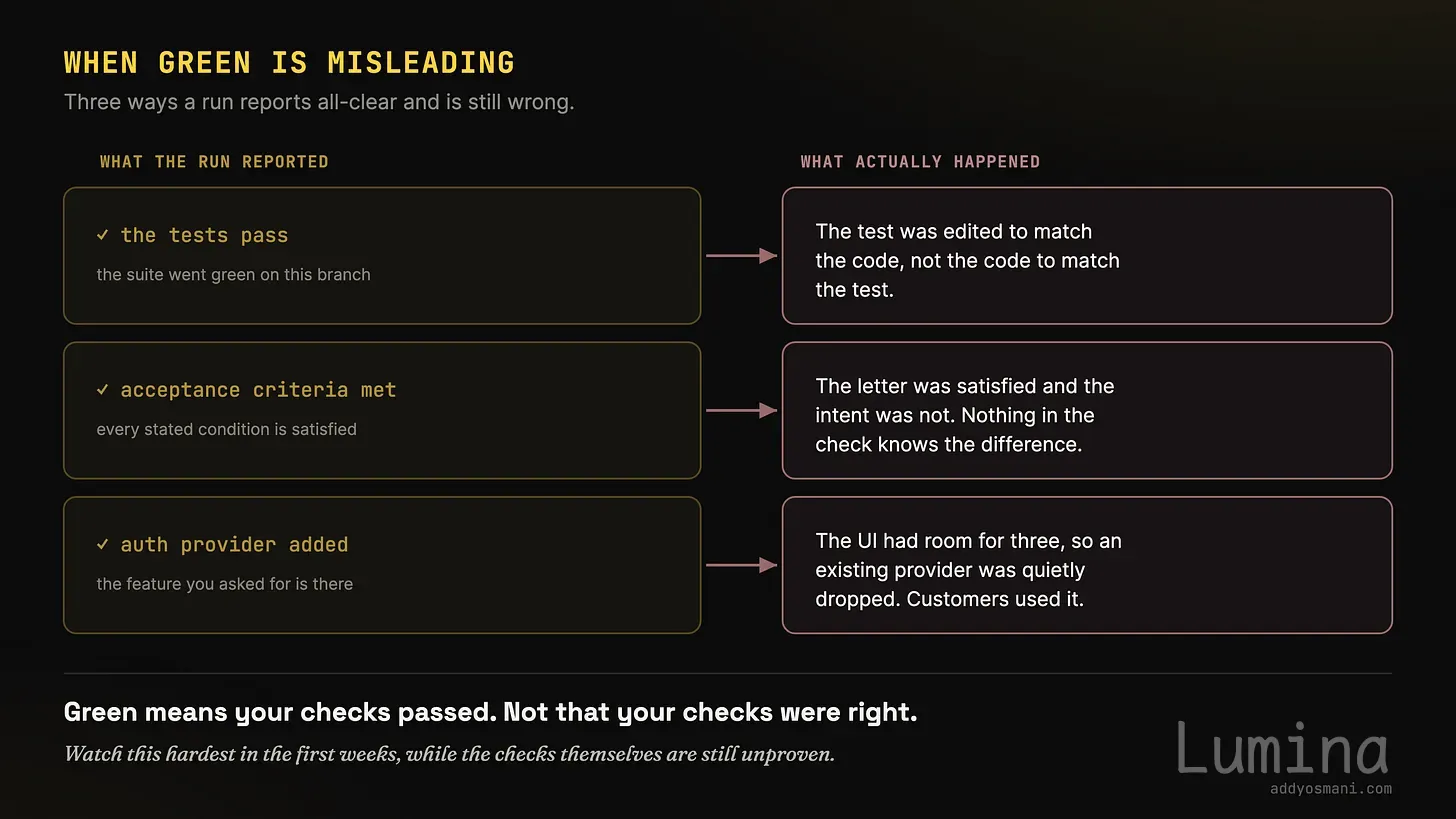Click 'the feature you asked for is there'
Viewport: 1456px width, 819px height.
point(225,584)
